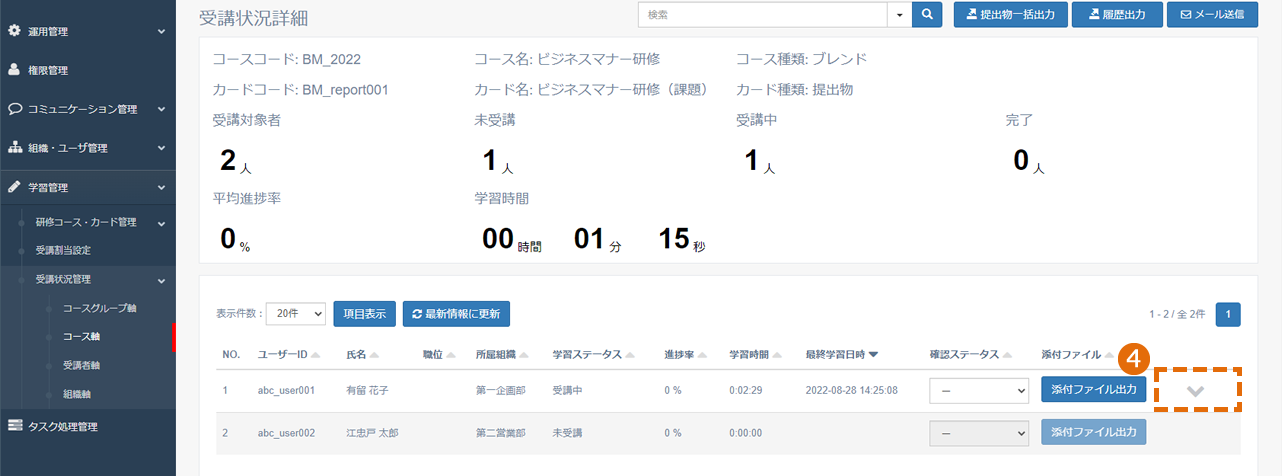Click the 履歴出力 button

(x=1118, y=15)
